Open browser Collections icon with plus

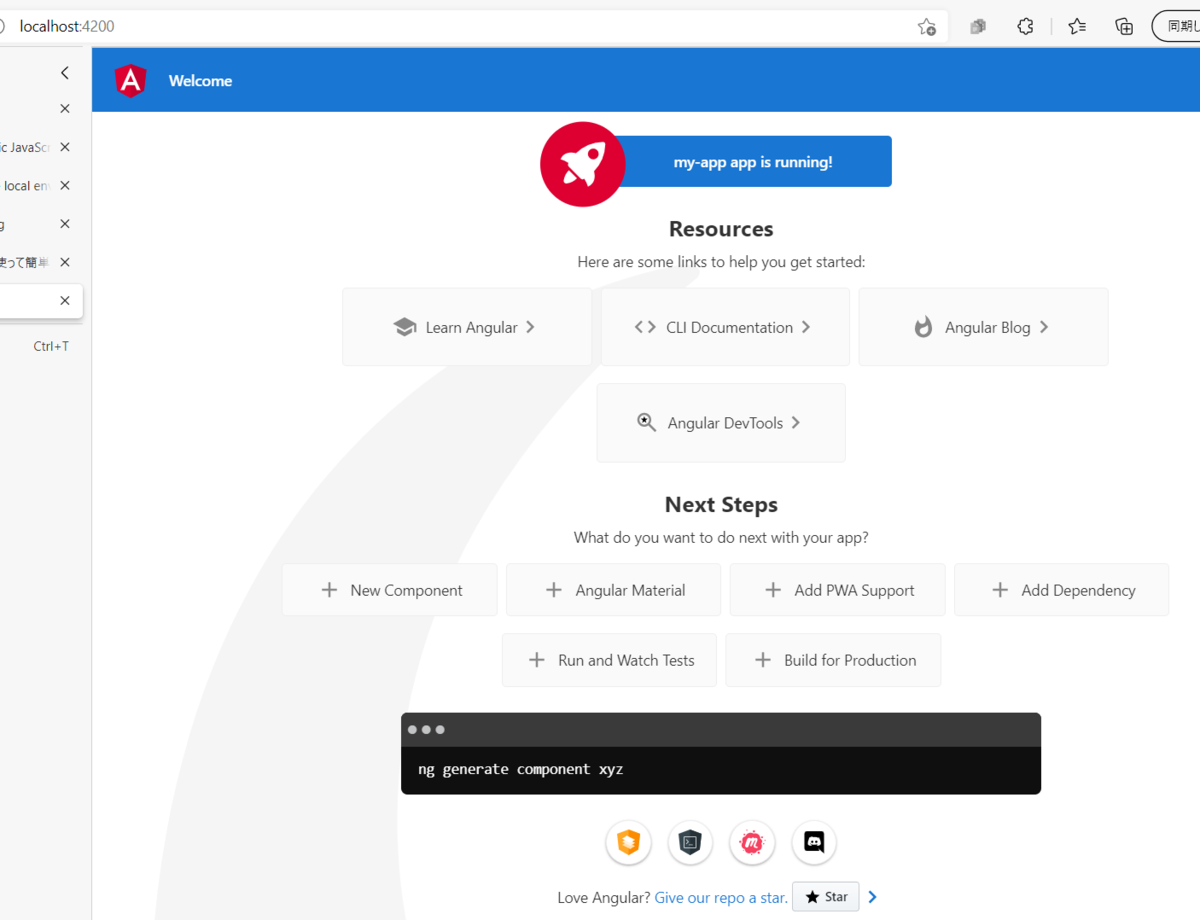(1124, 27)
